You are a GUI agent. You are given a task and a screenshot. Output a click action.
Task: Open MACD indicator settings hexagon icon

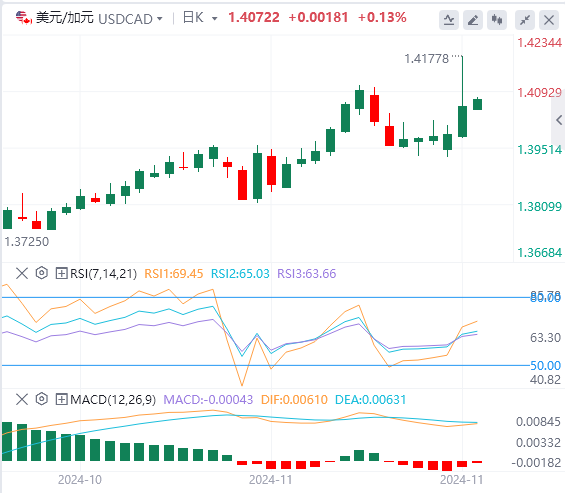tap(42, 399)
